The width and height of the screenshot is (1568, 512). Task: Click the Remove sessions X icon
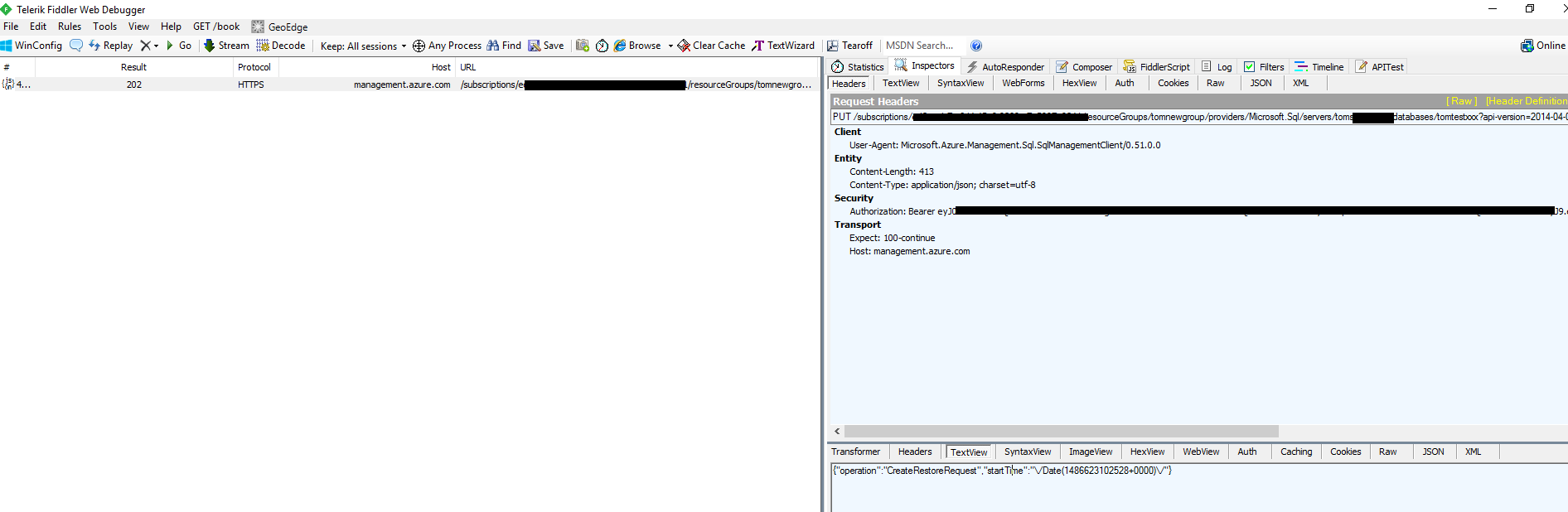click(x=145, y=46)
